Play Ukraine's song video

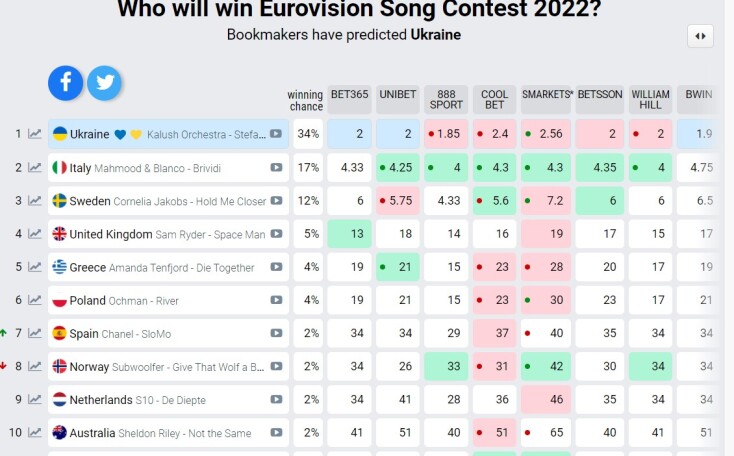click(276, 134)
